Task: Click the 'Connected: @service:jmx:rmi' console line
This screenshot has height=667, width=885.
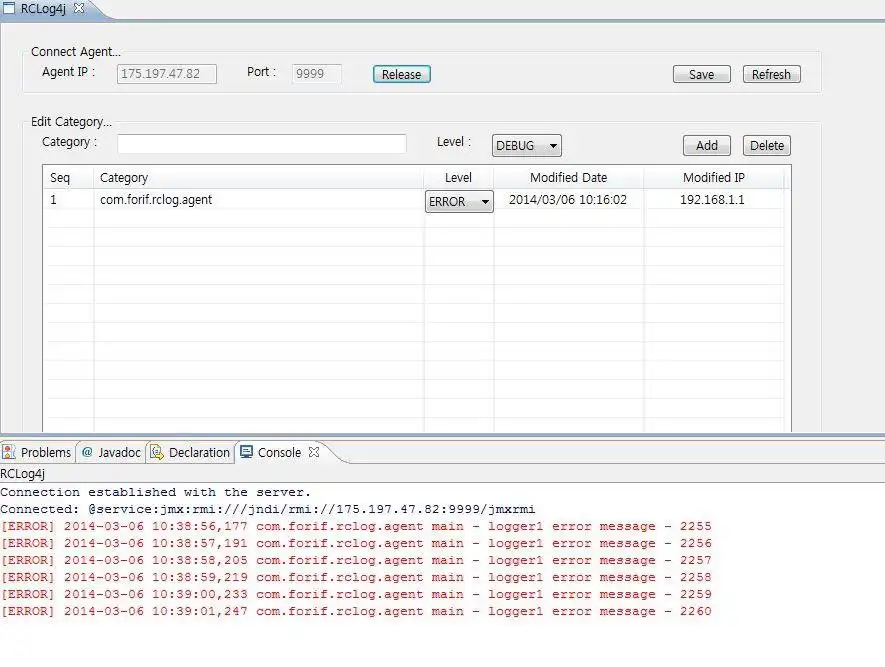Action: pos(268,509)
